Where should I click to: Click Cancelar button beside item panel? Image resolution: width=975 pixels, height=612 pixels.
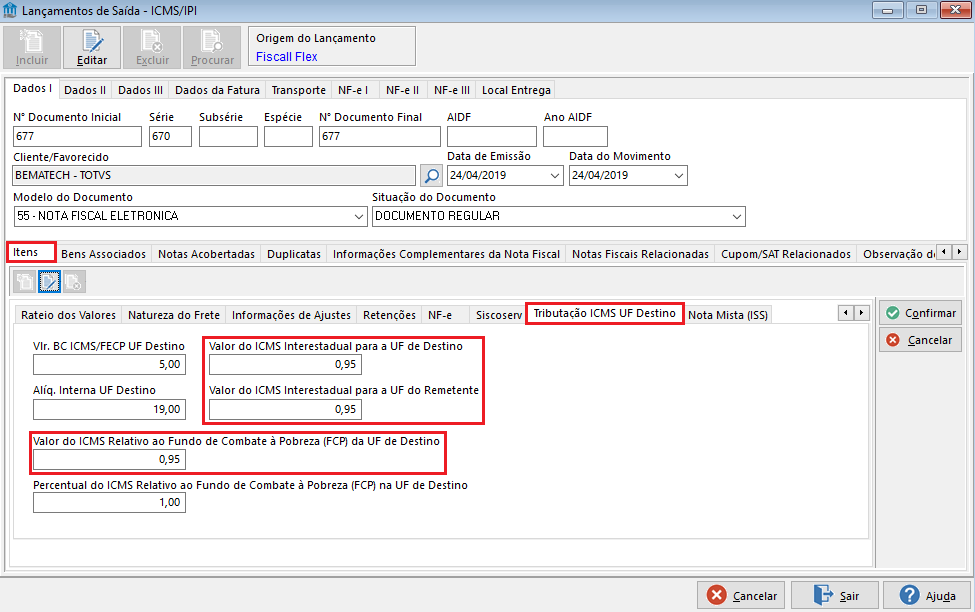[920, 340]
